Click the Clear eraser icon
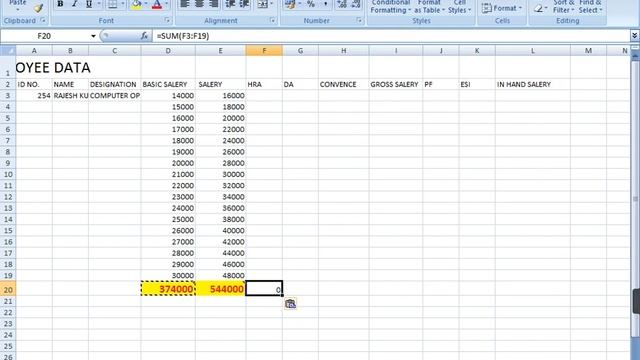 click(x=538, y=8)
